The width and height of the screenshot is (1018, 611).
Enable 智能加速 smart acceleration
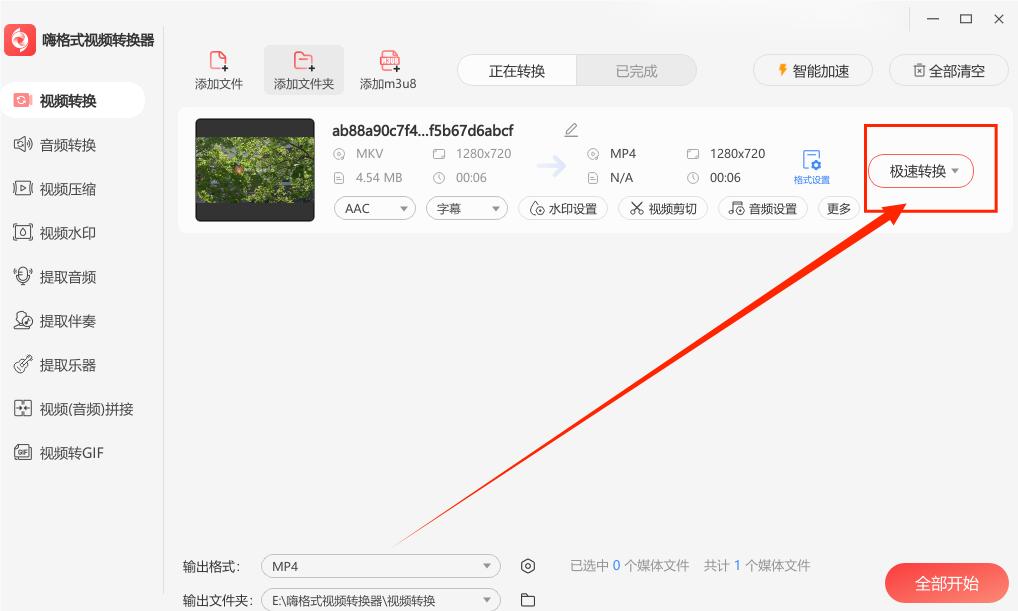point(812,70)
